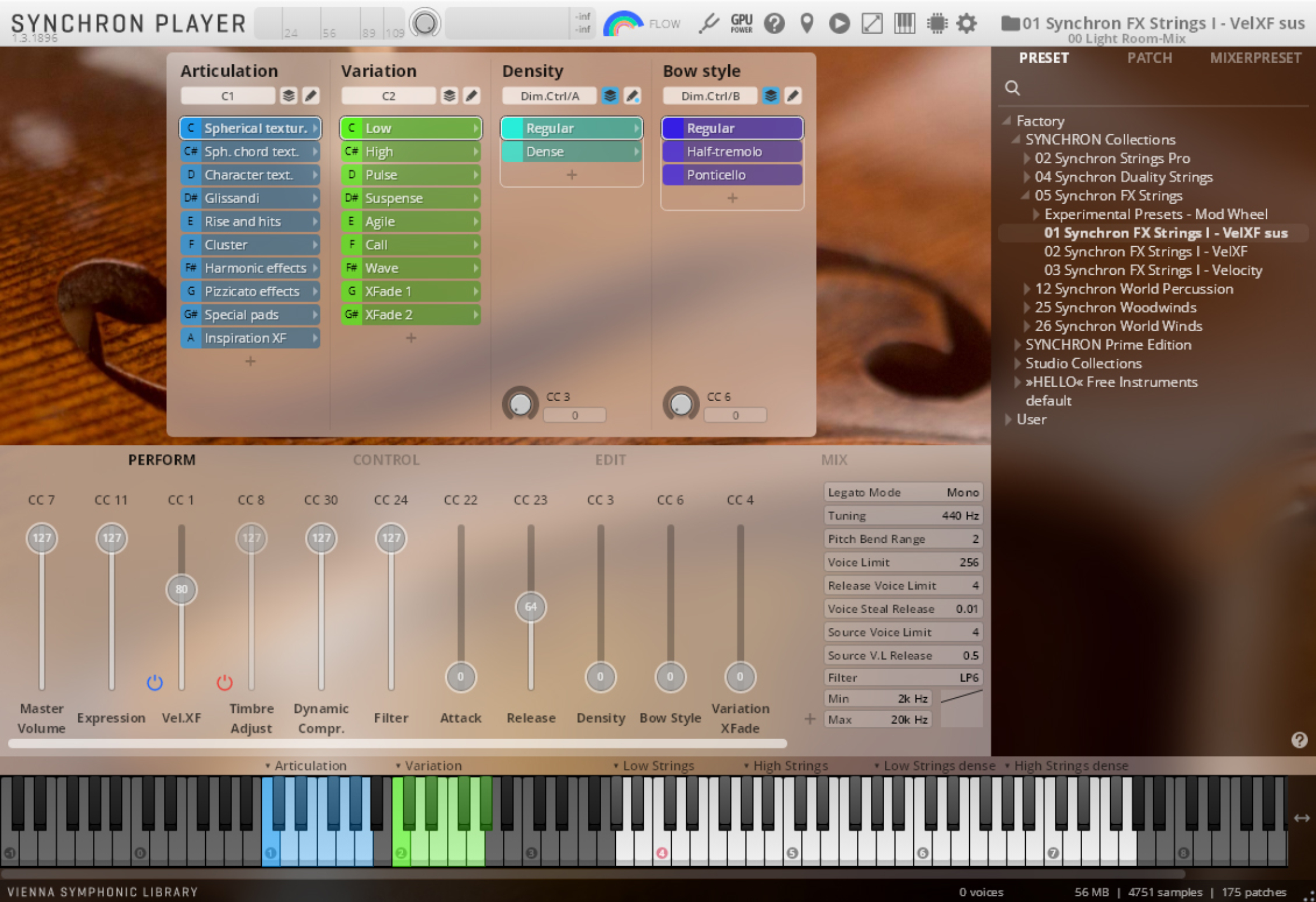This screenshot has width=1316, height=902.
Task: Click the pencil edit icon in Bow style column
Action: click(x=793, y=96)
